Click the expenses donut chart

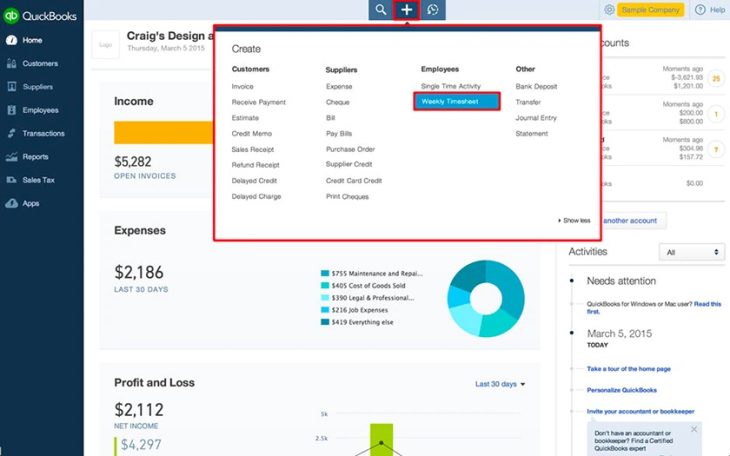click(486, 299)
